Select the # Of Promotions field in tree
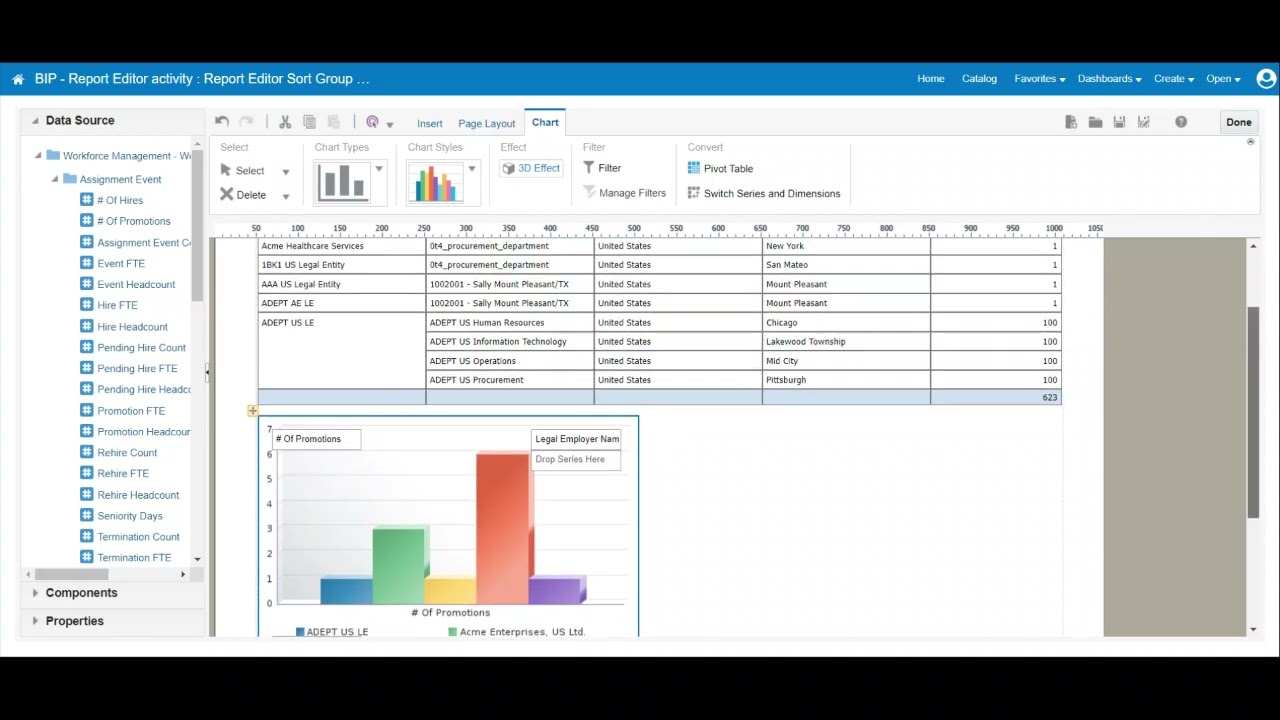This screenshot has width=1280, height=720. click(133, 221)
